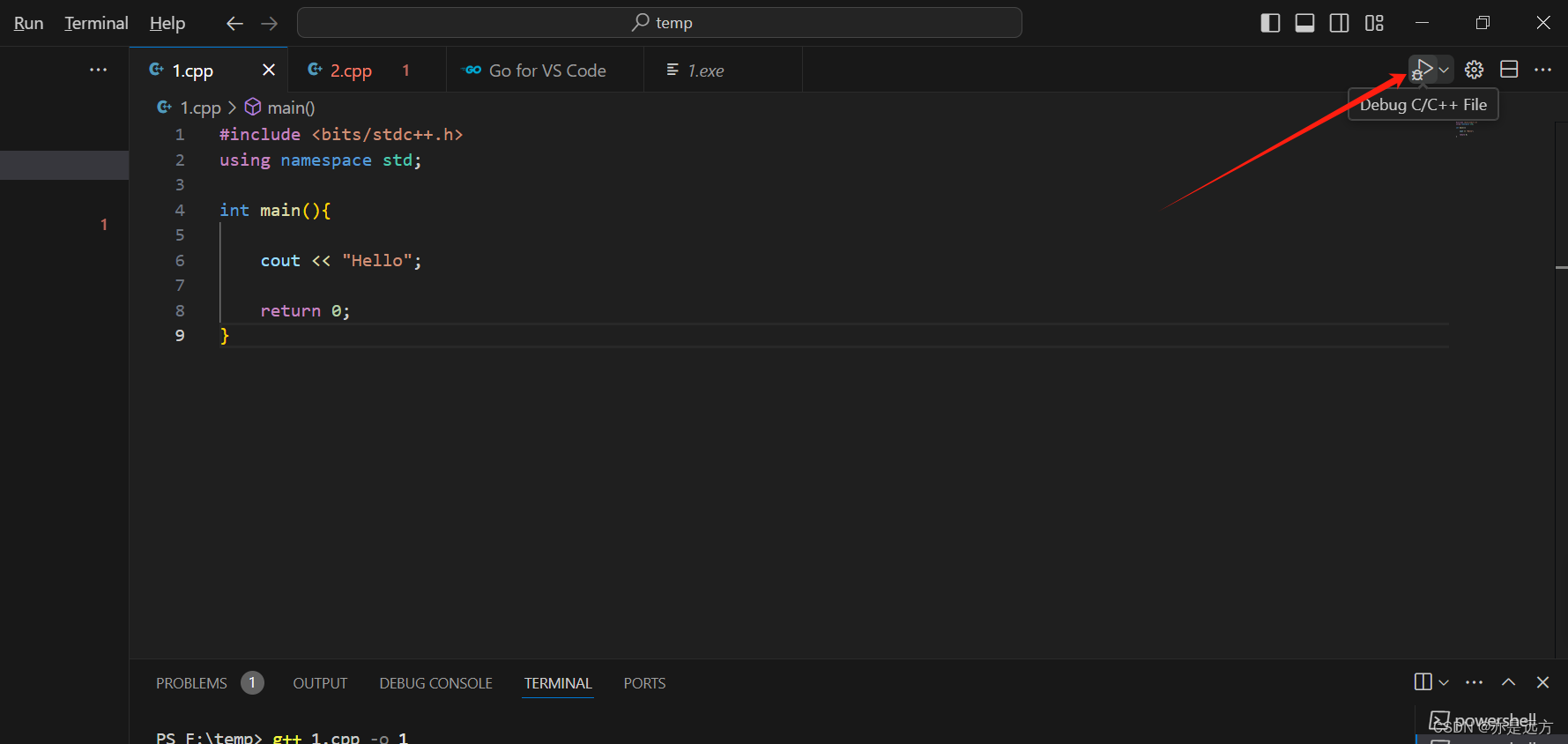Toggle bottom panel layout icon
Image resolution: width=1568 pixels, height=744 pixels.
(x=1304, y=23)
